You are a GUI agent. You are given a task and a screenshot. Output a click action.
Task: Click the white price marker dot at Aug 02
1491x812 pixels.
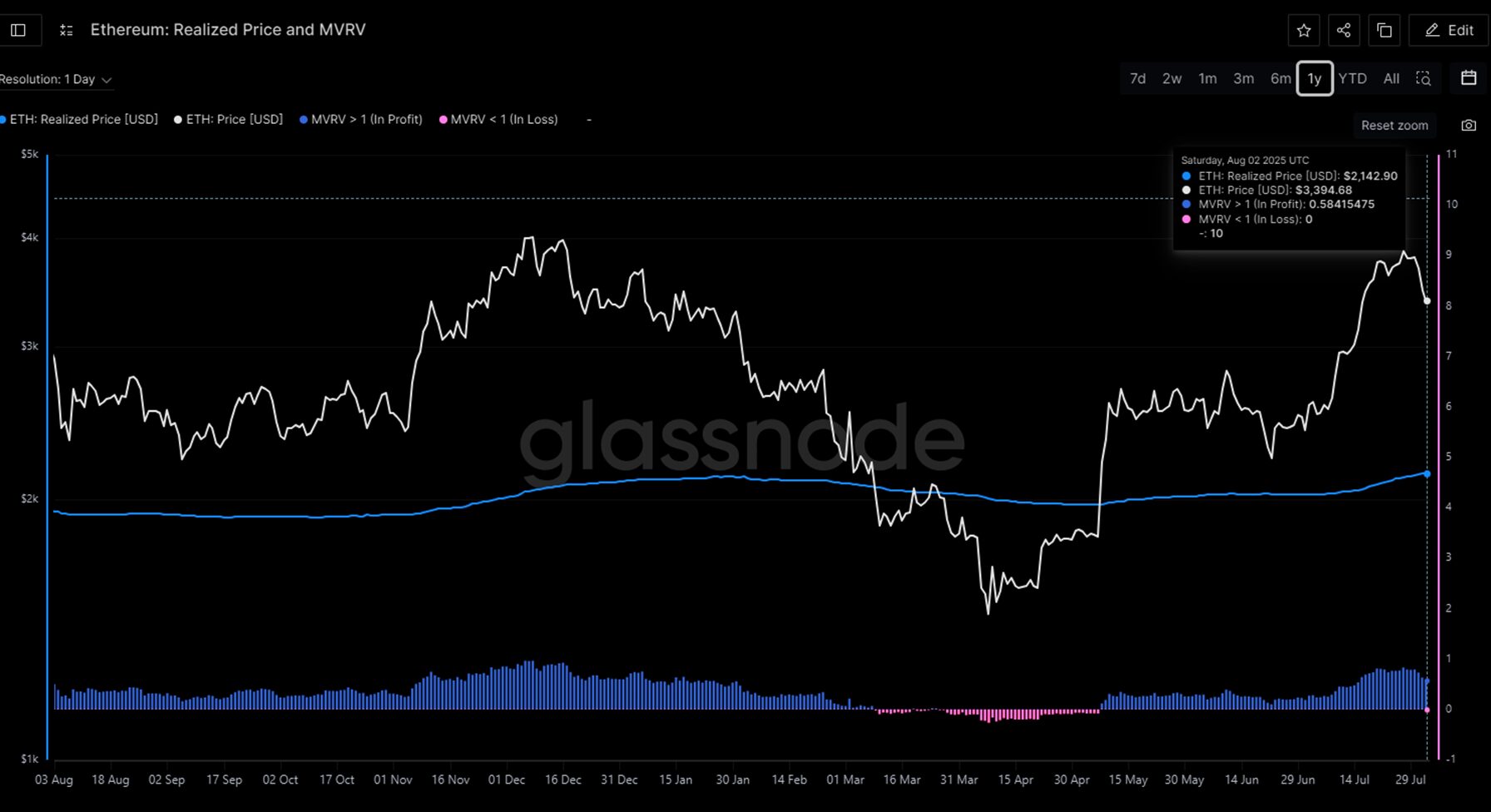[1428, 301]
